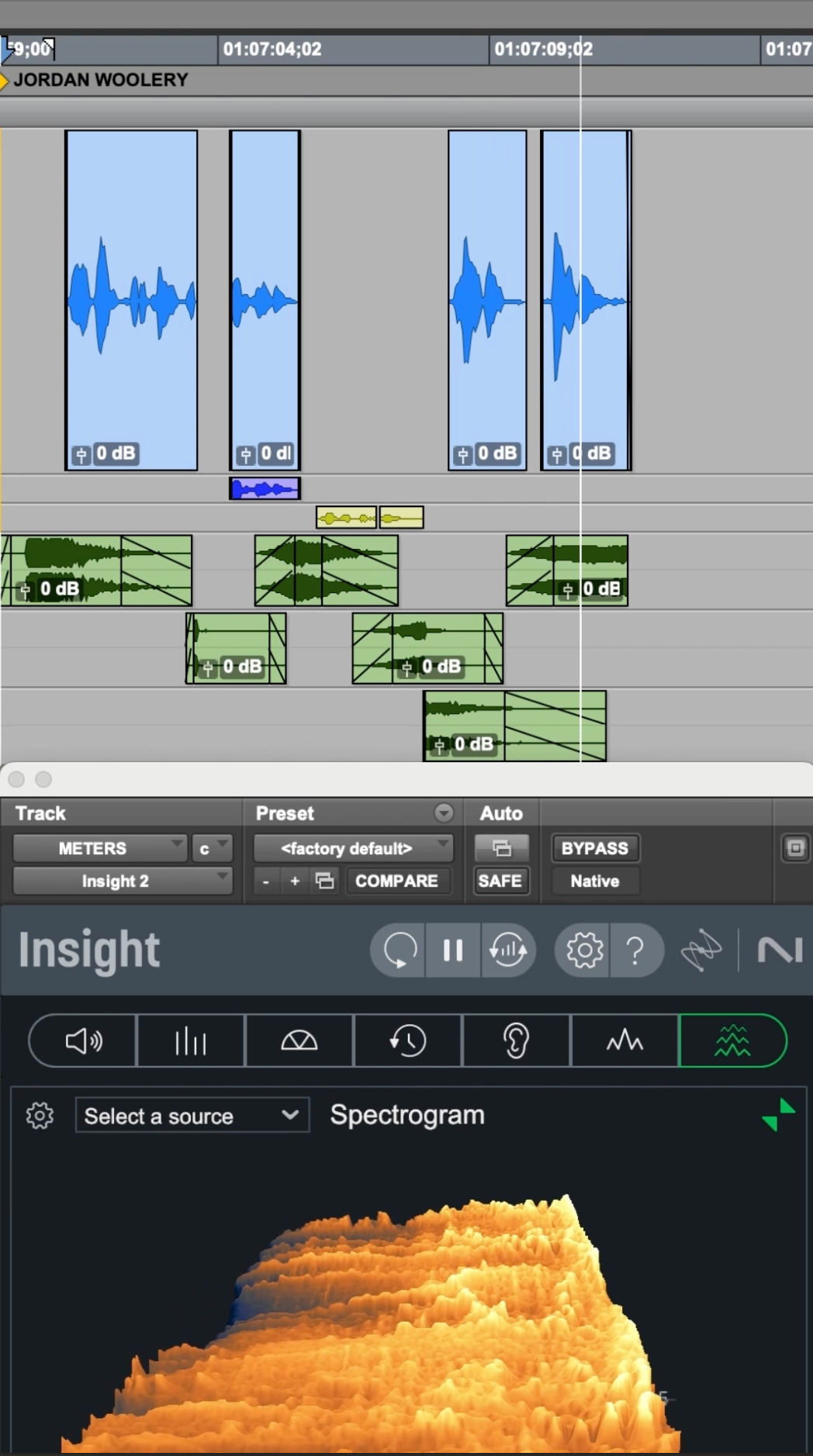Click the Spectrogram title label

click(x=407, y=1115)
